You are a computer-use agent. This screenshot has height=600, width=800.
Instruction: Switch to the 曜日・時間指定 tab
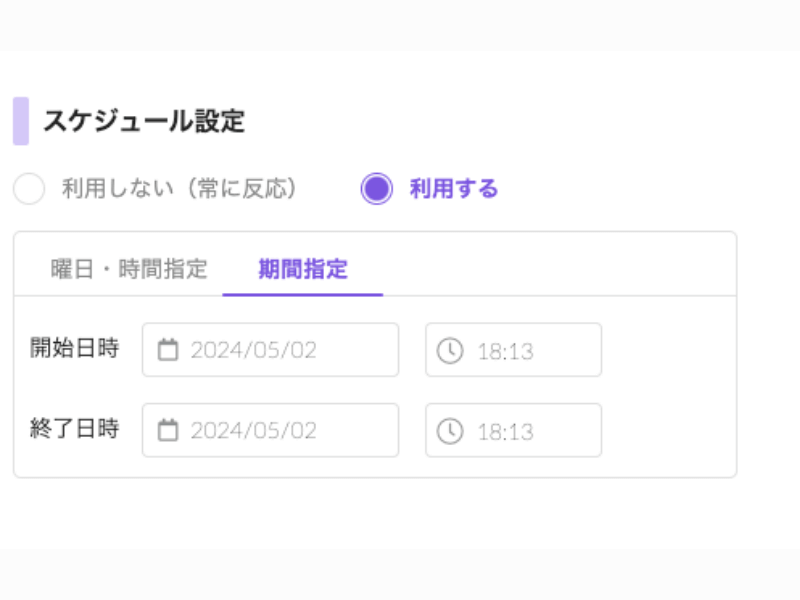click(x=129, y=269)
